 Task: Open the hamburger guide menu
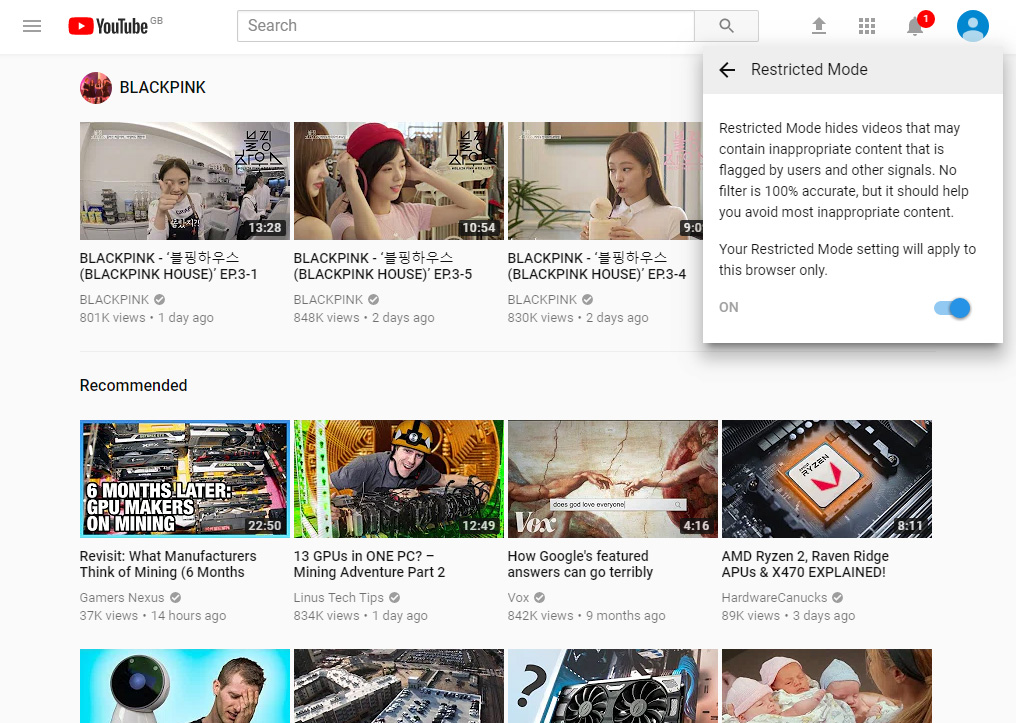click(x=32, y=26)
